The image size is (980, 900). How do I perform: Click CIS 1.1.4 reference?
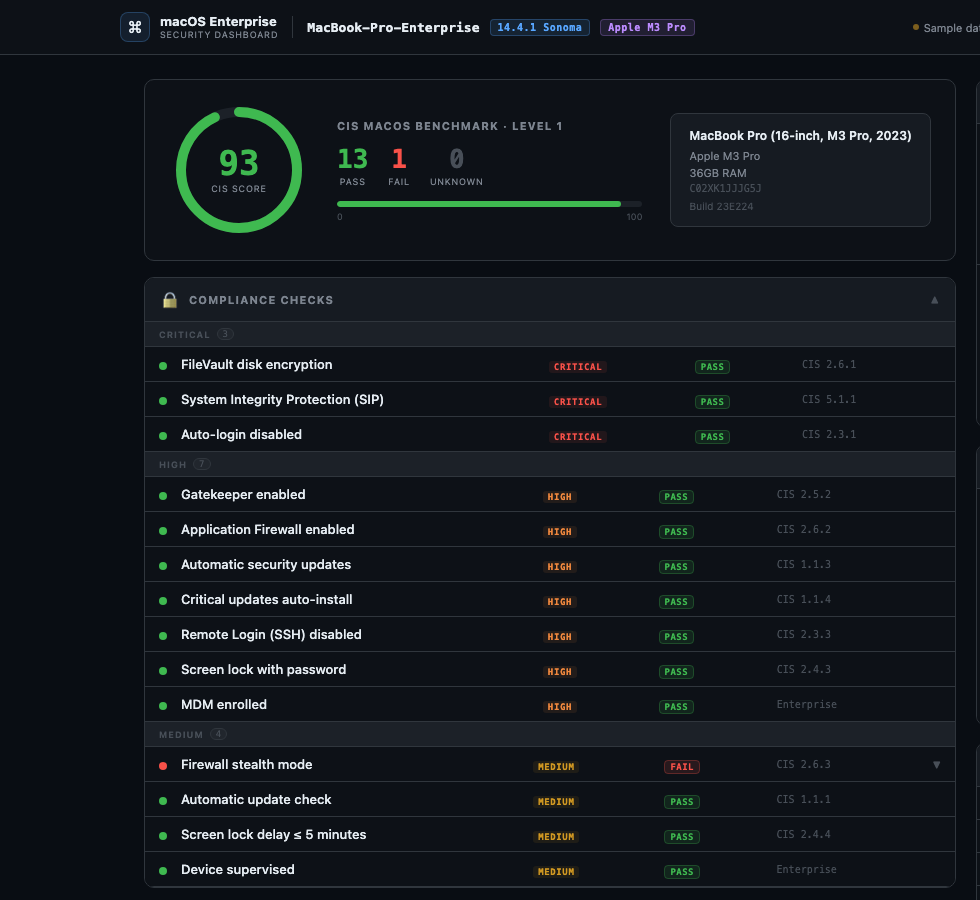tap(804, 599)
